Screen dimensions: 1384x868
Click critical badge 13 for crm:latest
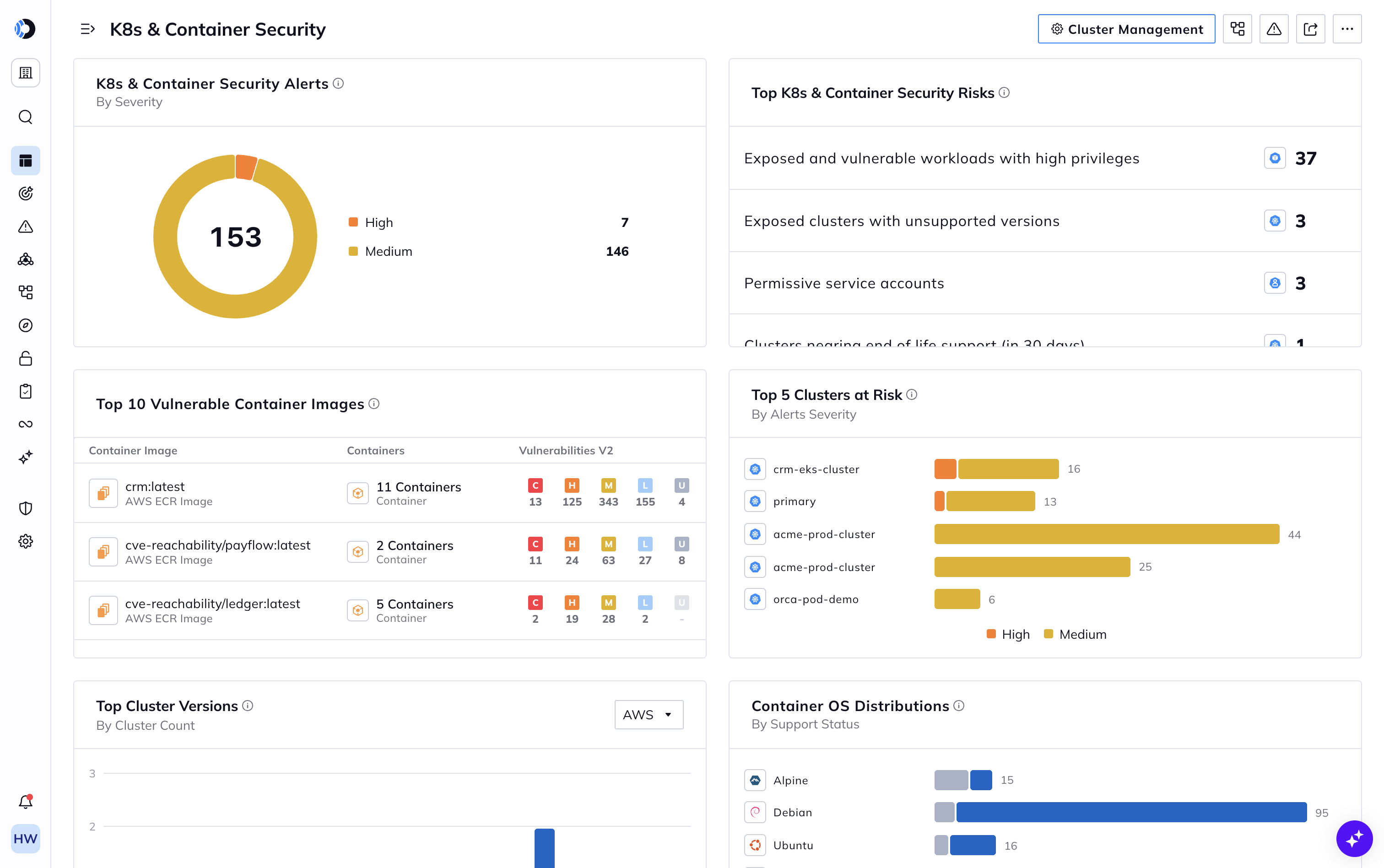coord(535,493)
